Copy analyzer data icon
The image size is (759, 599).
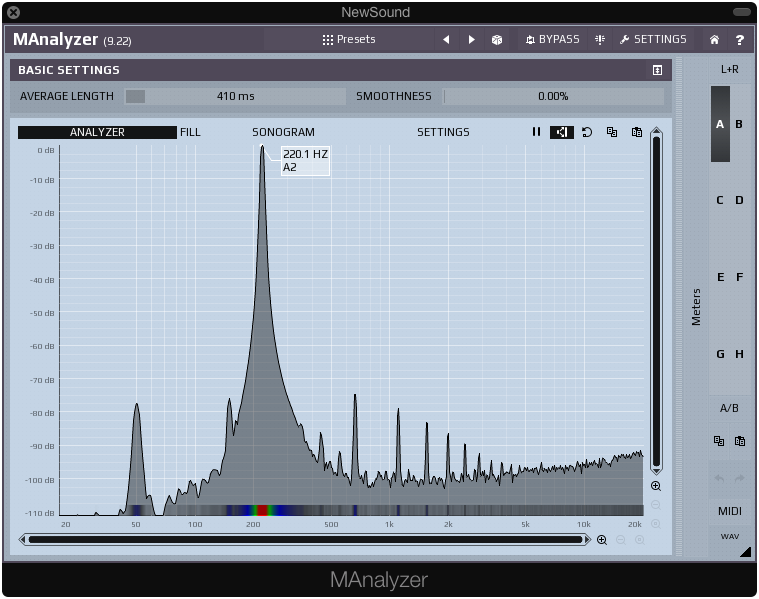coord(612,132)
